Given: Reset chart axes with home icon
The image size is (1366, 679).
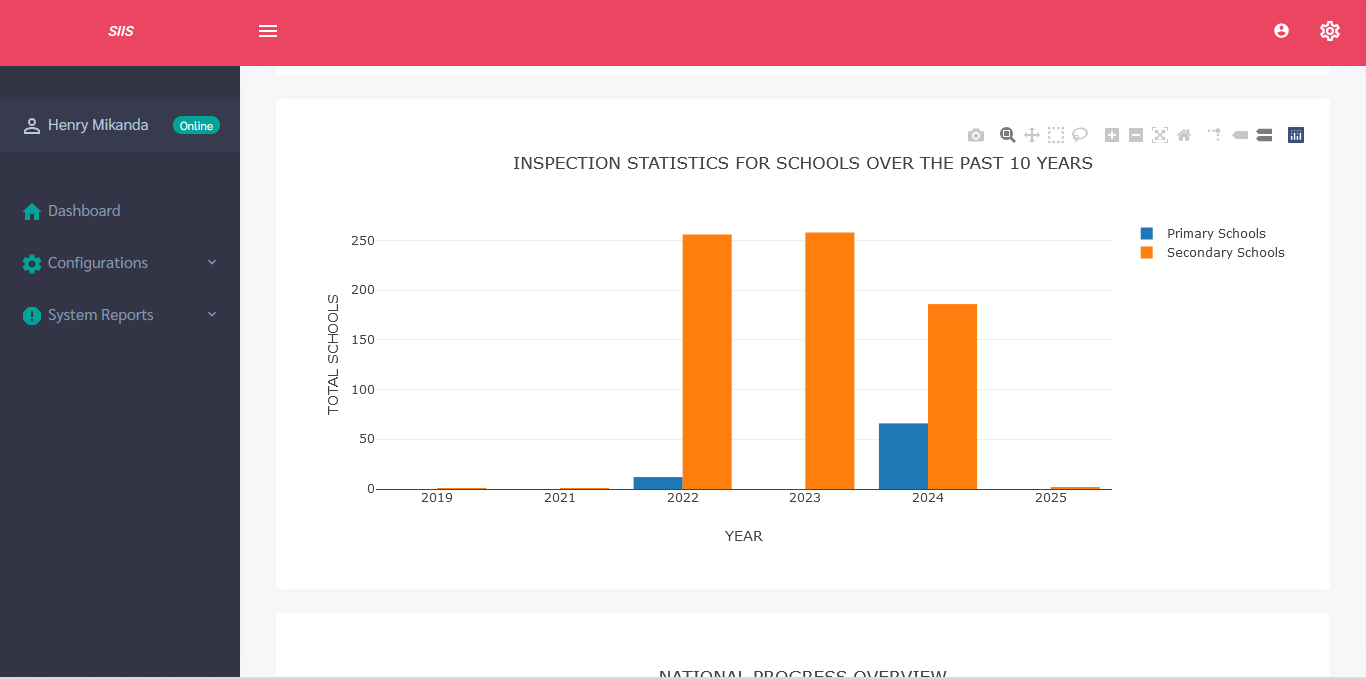Looking at the screenshot, I should [1184, 135].
